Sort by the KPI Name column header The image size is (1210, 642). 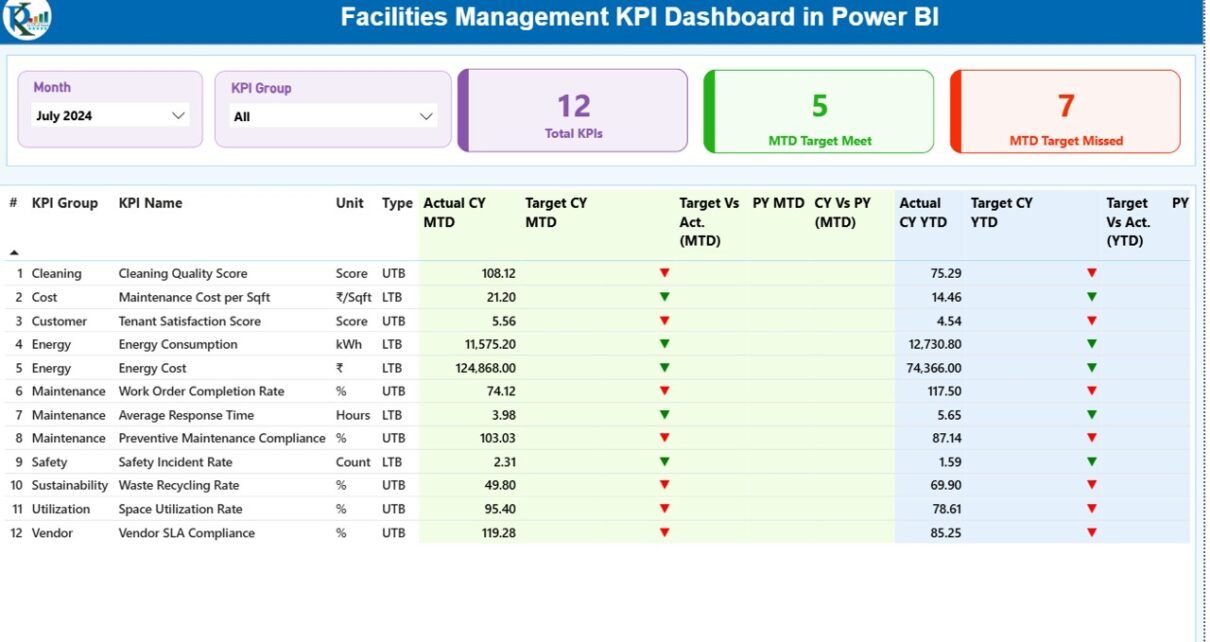[150, 203]
